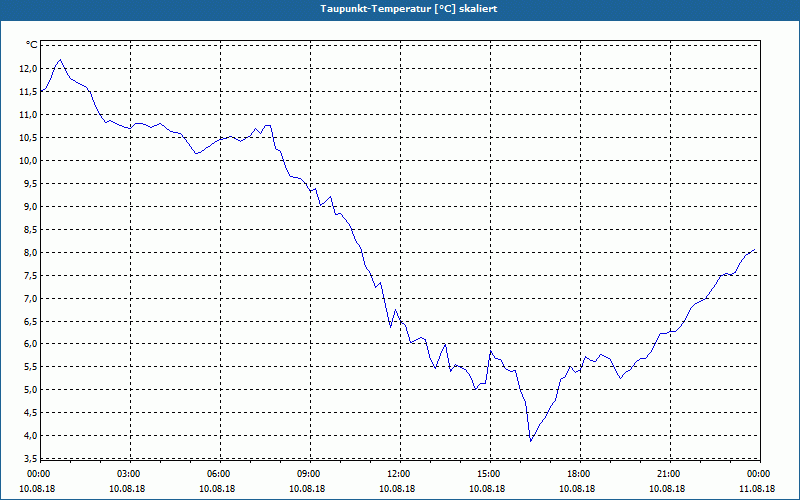800x500 pixels.
Task: Select the 11,5 y-axis label
Action: click(x=28, y=92)
